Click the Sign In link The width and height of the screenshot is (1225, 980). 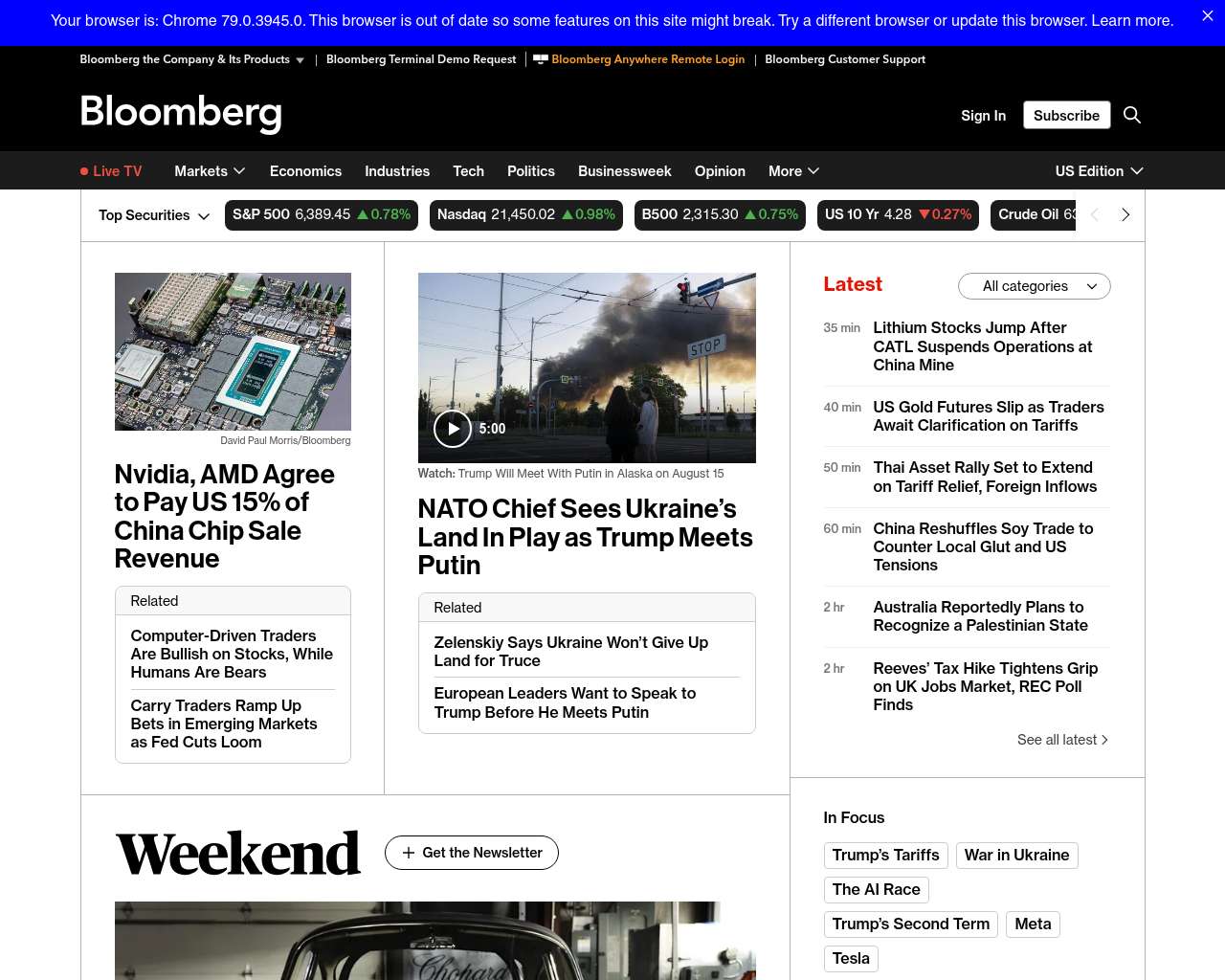983,115
